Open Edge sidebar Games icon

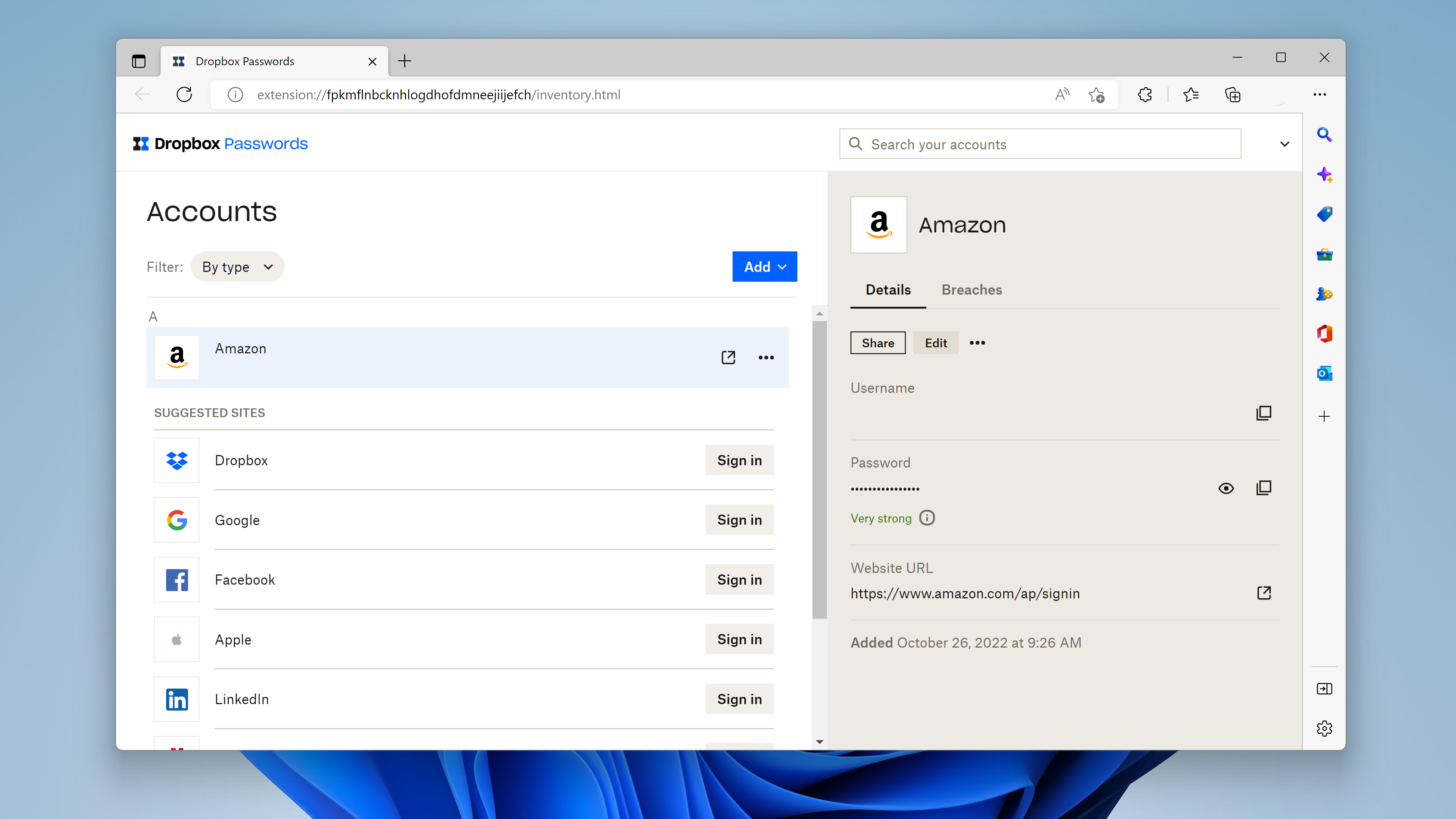pos(1324,294)
